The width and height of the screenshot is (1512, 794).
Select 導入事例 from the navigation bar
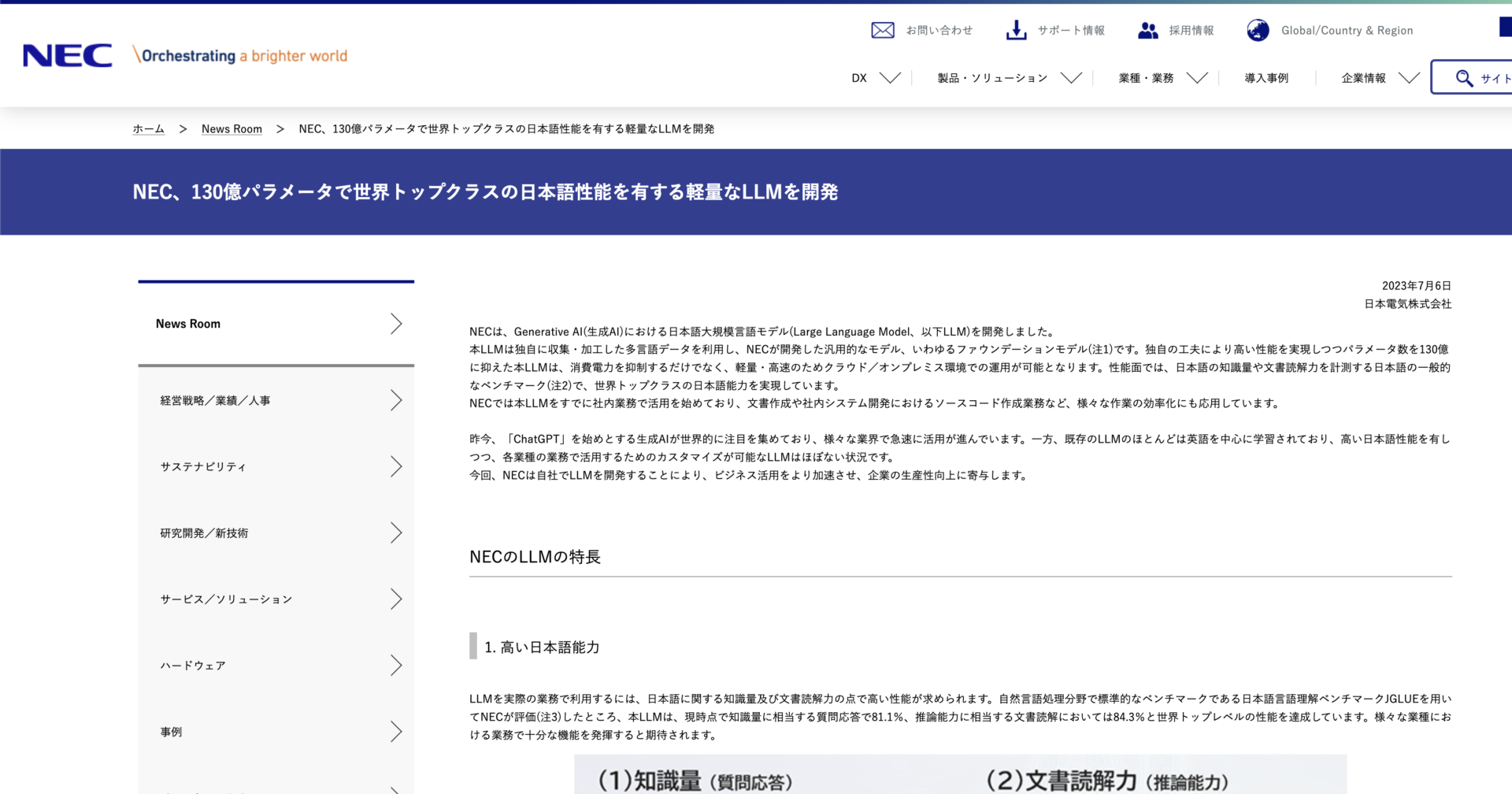click(x=1266, y=78)
